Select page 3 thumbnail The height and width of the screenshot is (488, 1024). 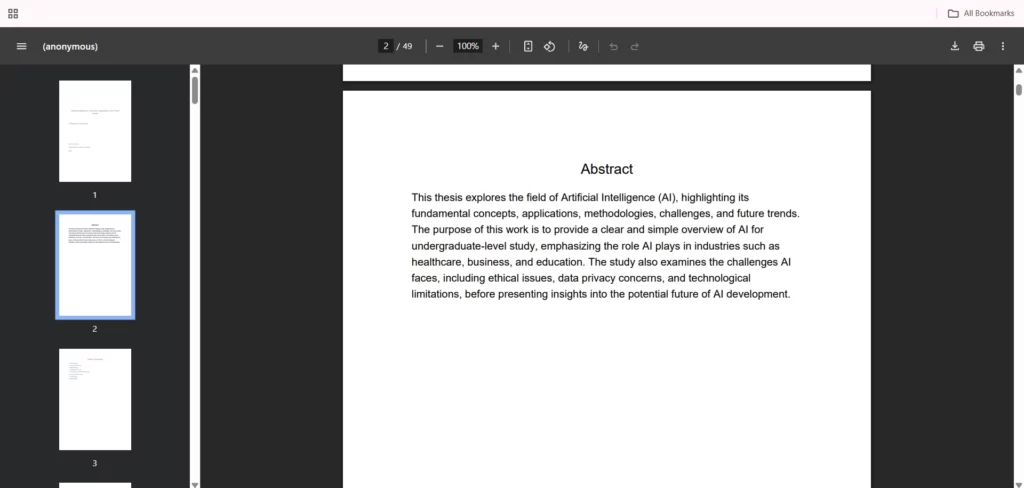[95, 399]
